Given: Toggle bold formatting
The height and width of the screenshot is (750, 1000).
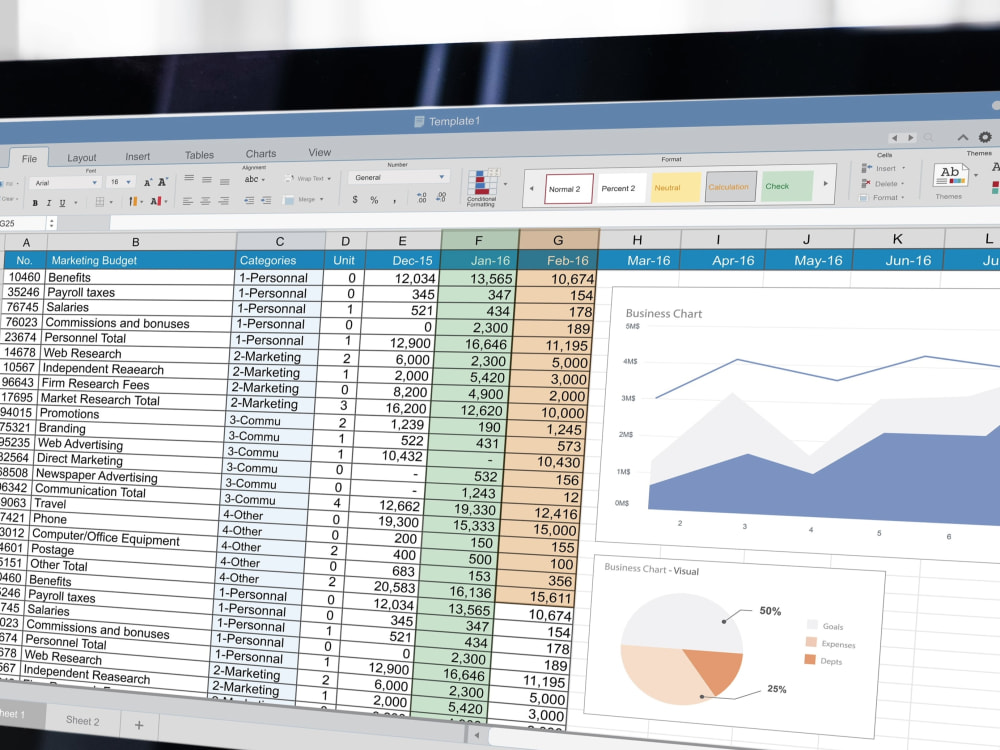Looking at the screenshot, I should point(35,203).
